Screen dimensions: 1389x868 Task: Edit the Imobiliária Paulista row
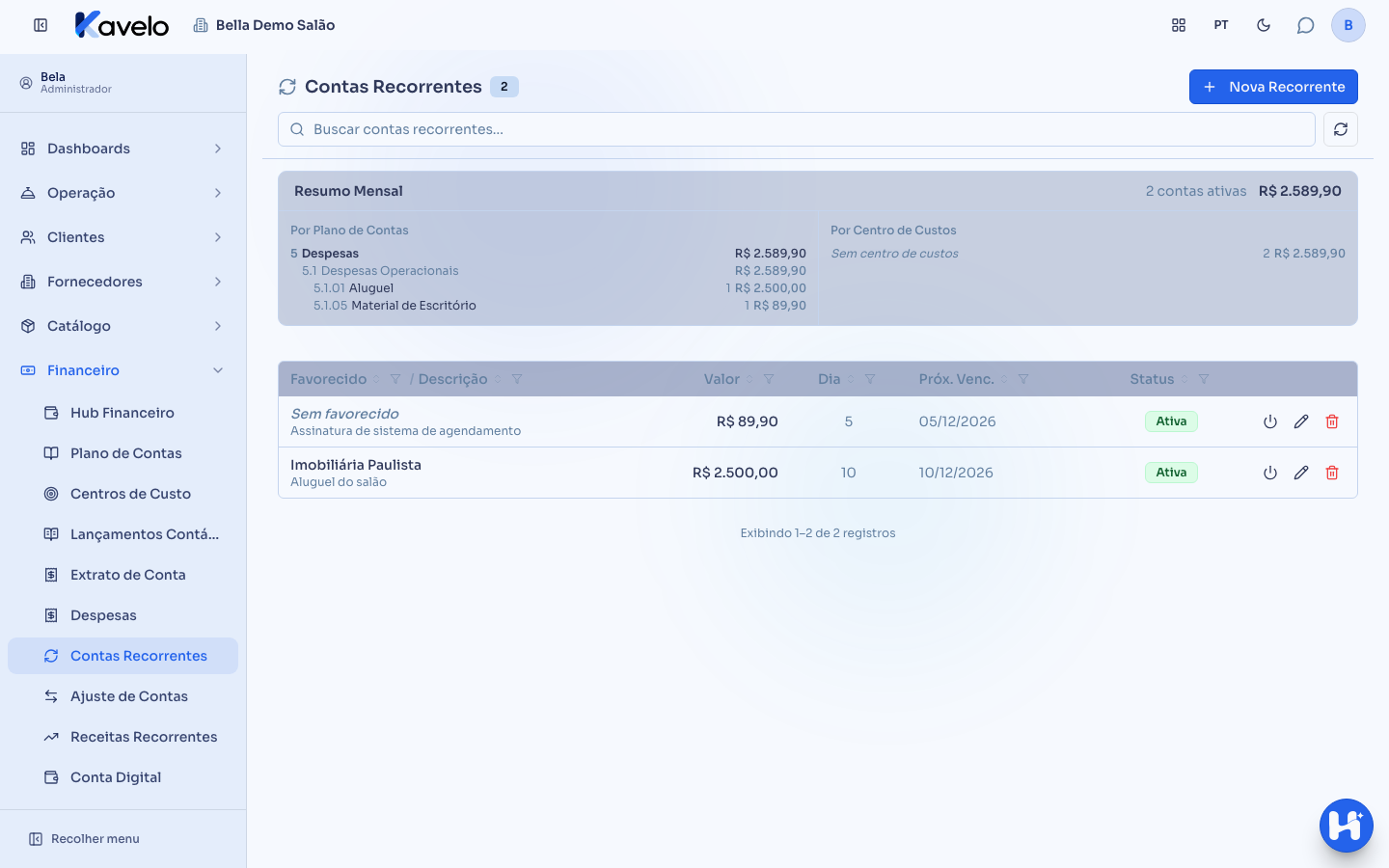[x=1301, y=473]
